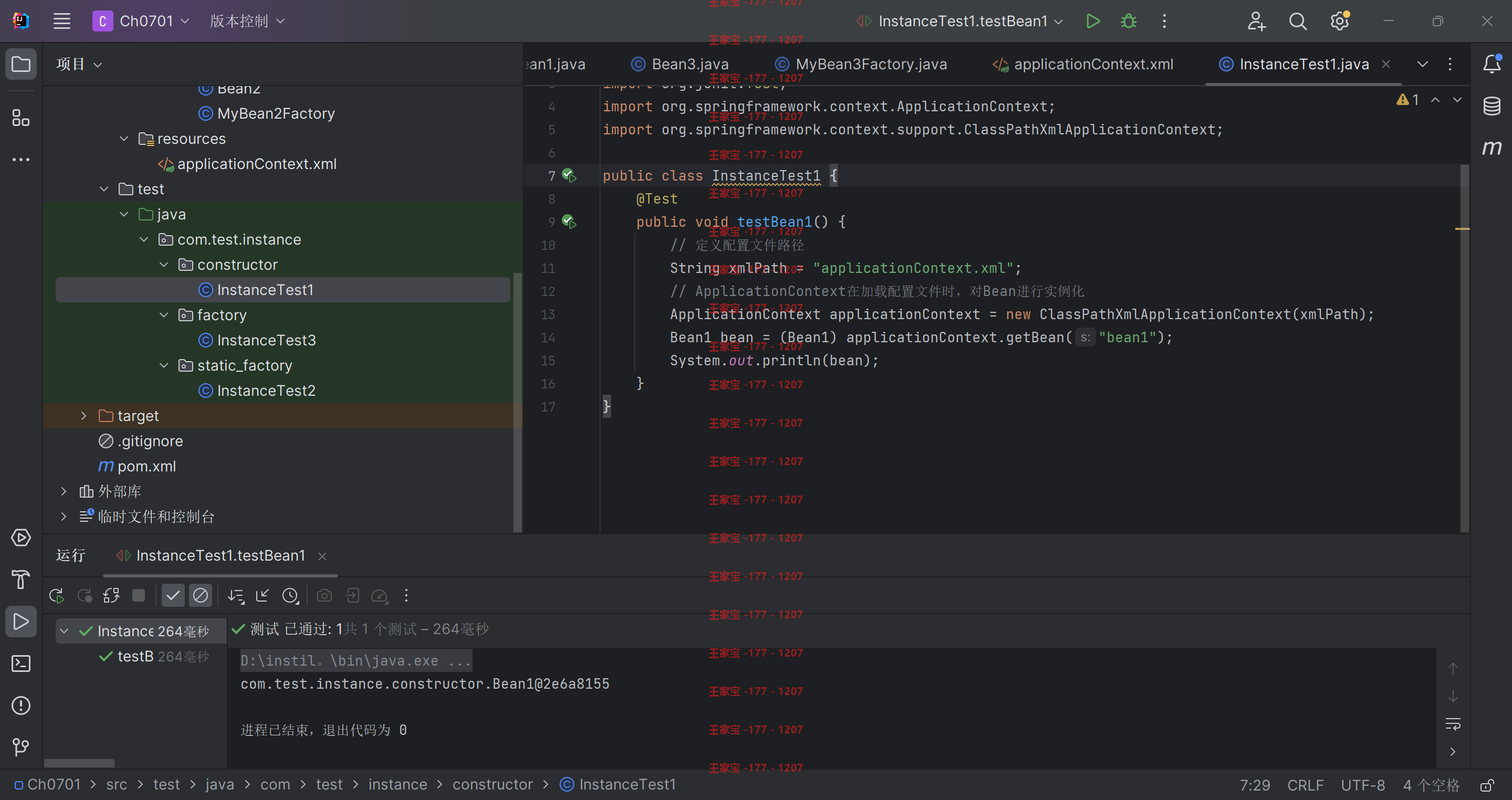Open test sort options in Run toolbar
Image resolution: width=1512 pixels, height=800 pixels.
(x=236, y=596)
